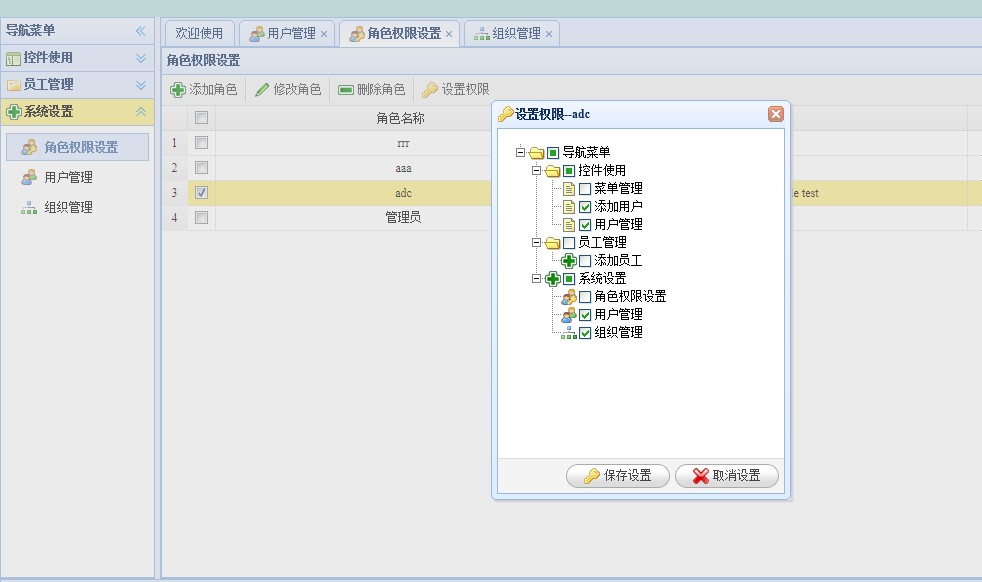Screen dimensions: 982x582
Task: Expand the 控件使用 accordion chevron
Action: [141, 58]
